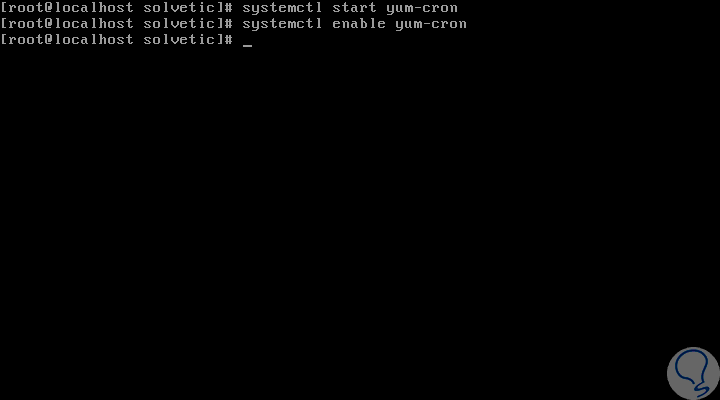Click the hash symbol on the first prompt
The height and width of the screenshot is (400, 720).
click(x=229, y=8)
